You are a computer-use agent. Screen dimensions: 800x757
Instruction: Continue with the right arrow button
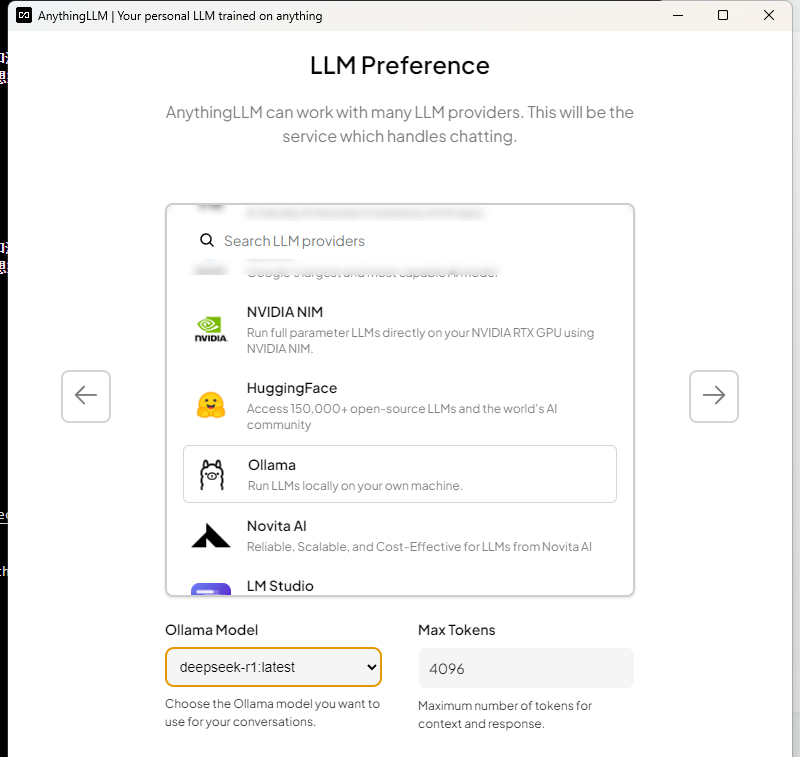coord(713,396)
